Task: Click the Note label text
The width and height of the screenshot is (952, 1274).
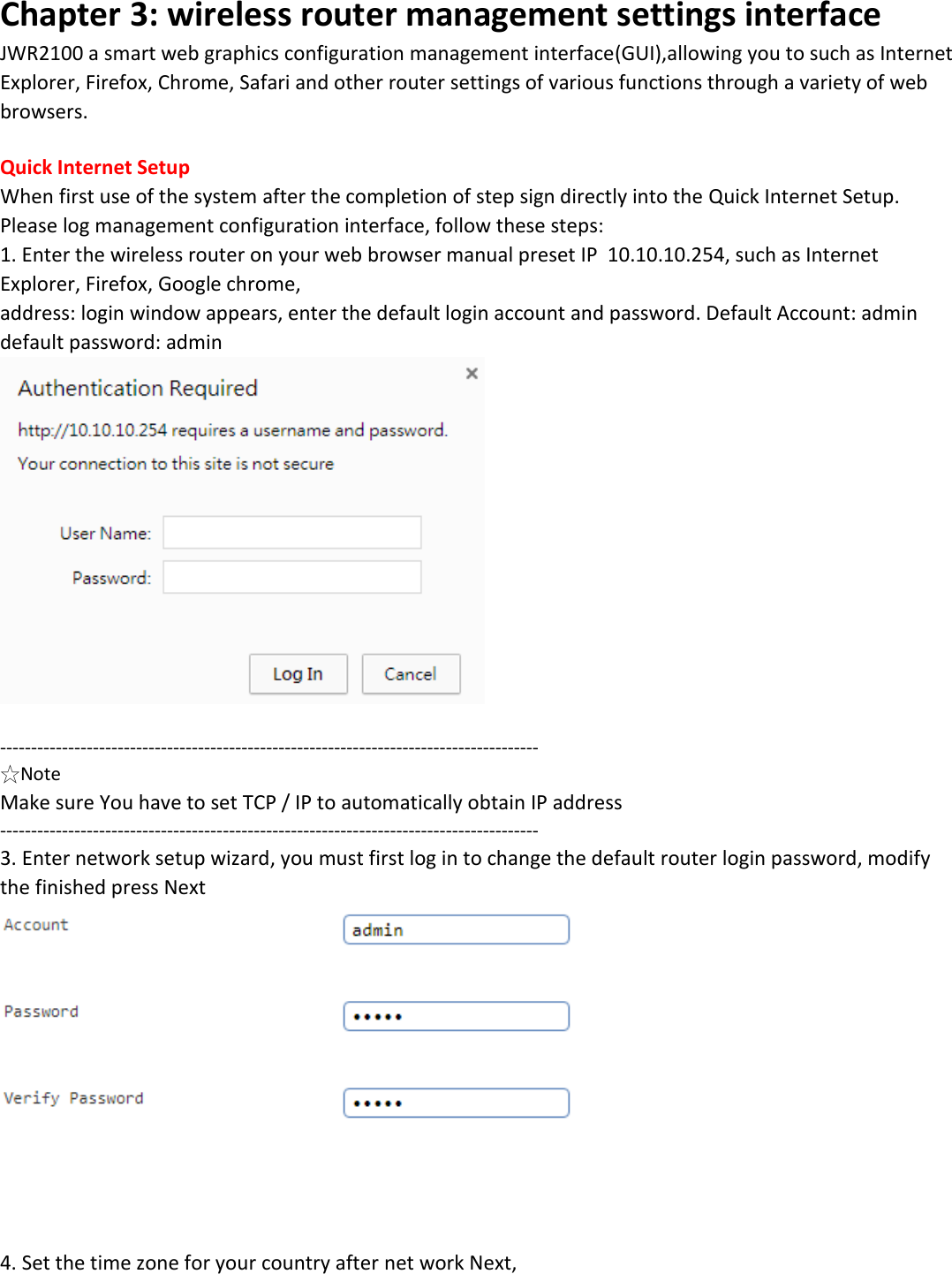Action: [41, 775]
